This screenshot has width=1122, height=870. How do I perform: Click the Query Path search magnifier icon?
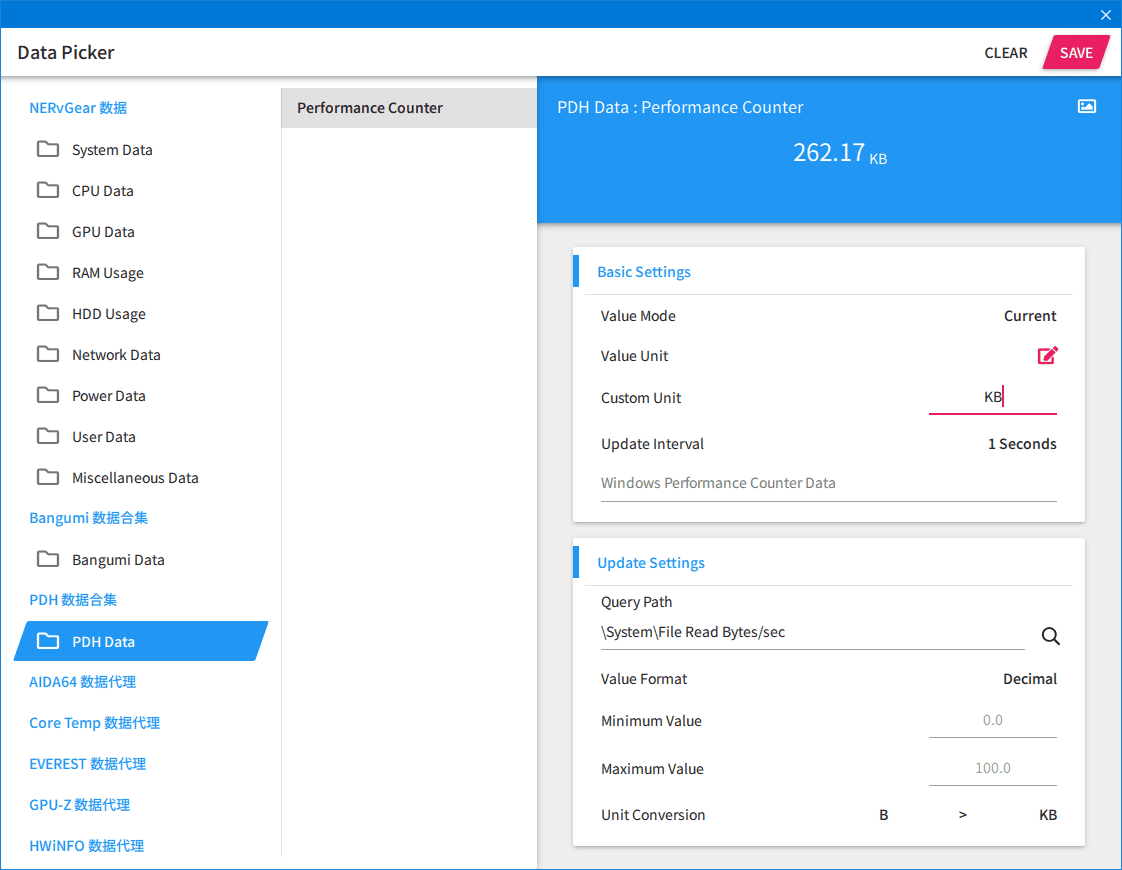coord(1050,635)
